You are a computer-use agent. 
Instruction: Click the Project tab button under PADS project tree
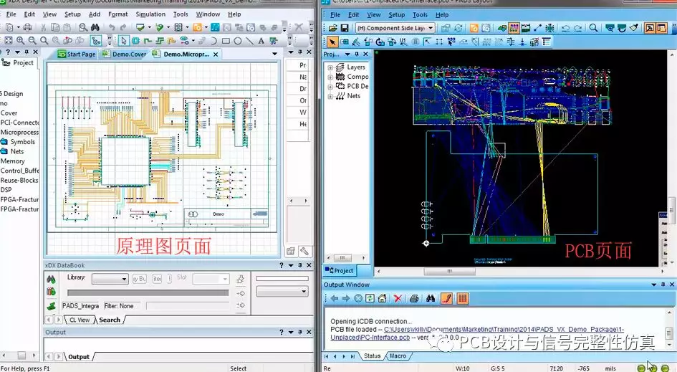340,271
